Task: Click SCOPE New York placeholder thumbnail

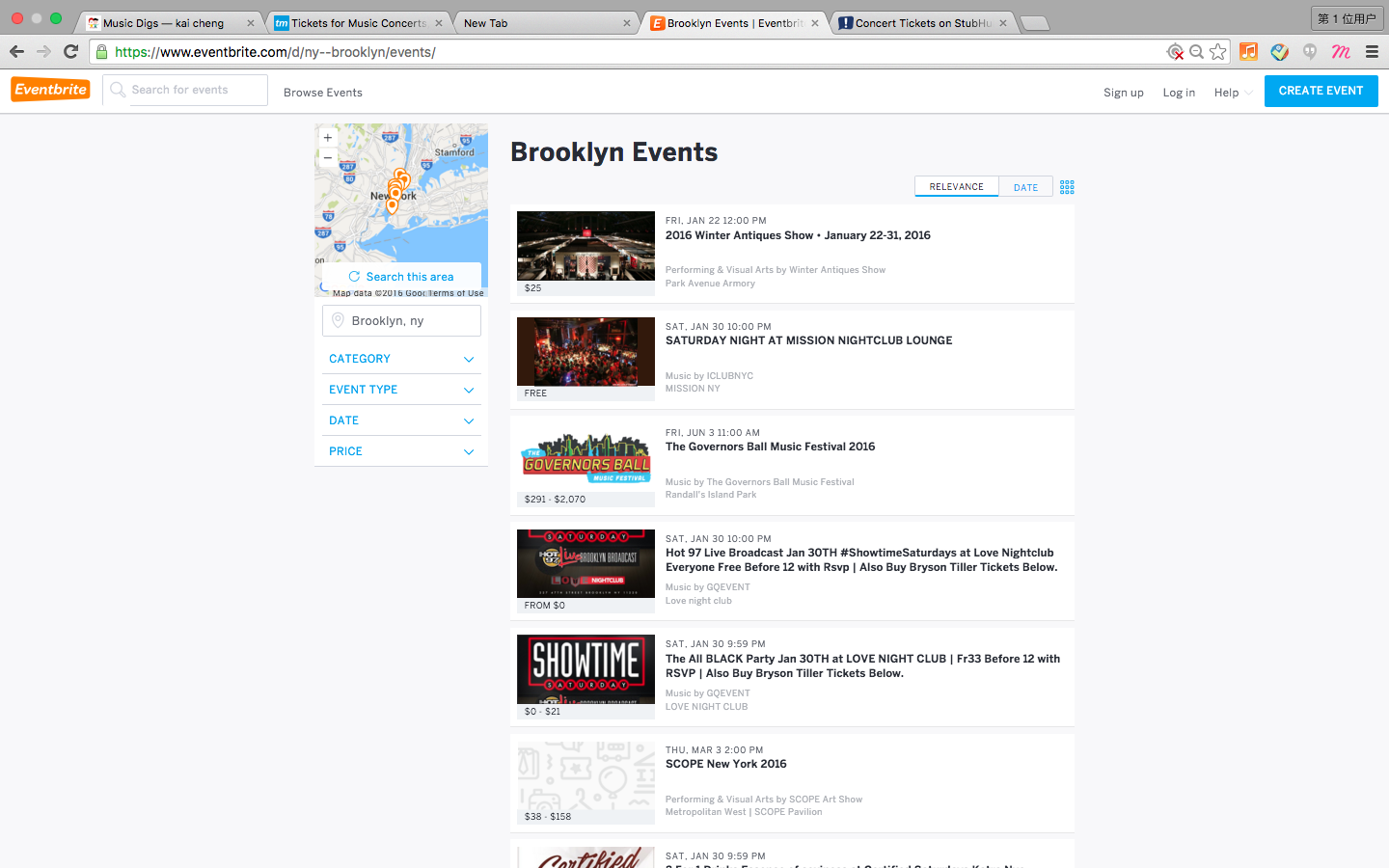Action: [586, 775]
